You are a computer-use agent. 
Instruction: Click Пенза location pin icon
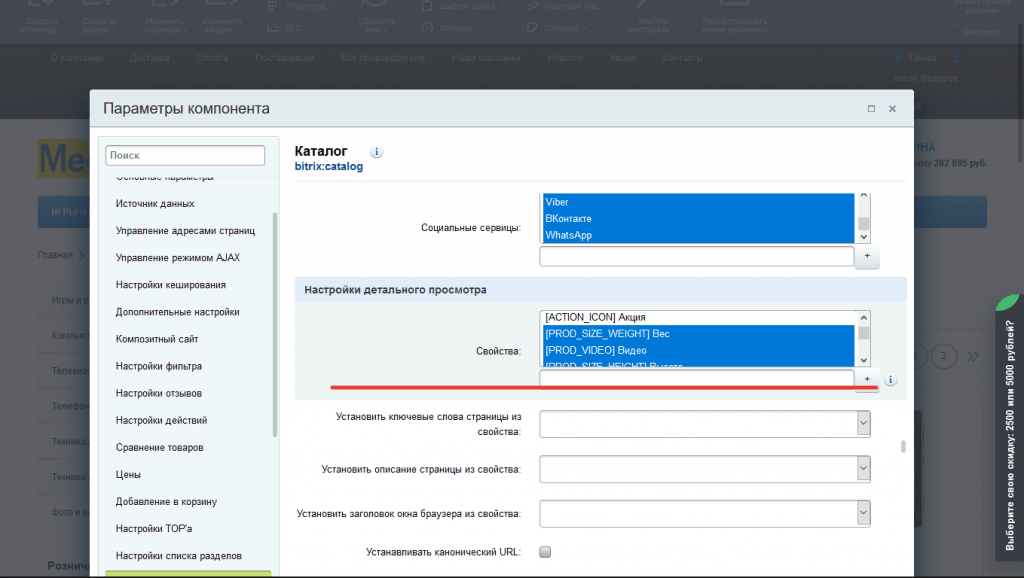tap(898, 57)
